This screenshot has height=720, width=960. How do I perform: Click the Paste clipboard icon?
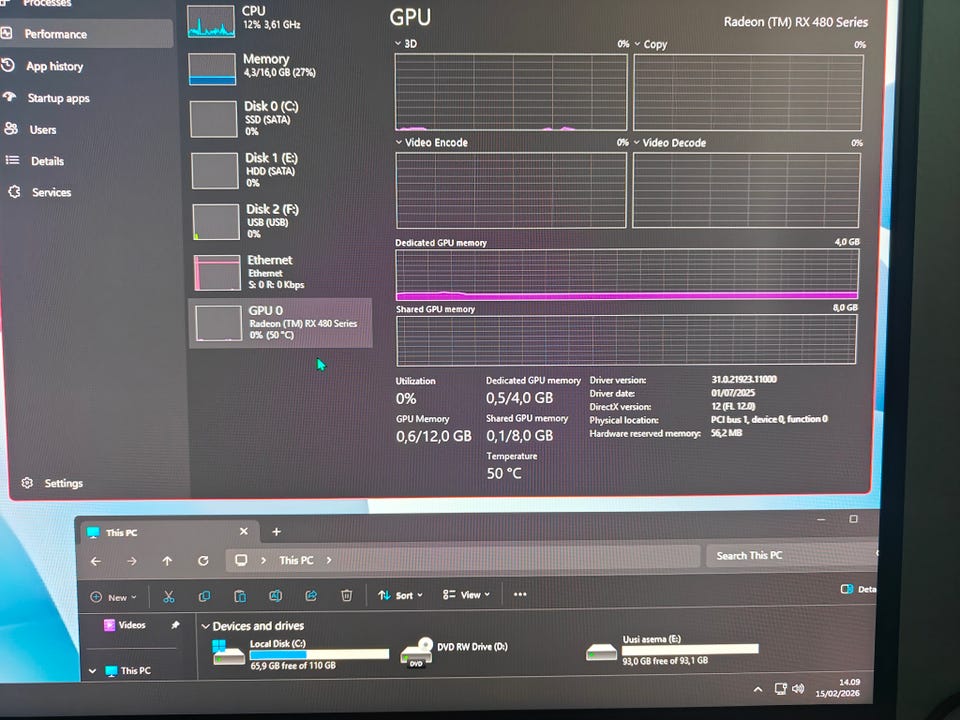(x=240, y=596)
